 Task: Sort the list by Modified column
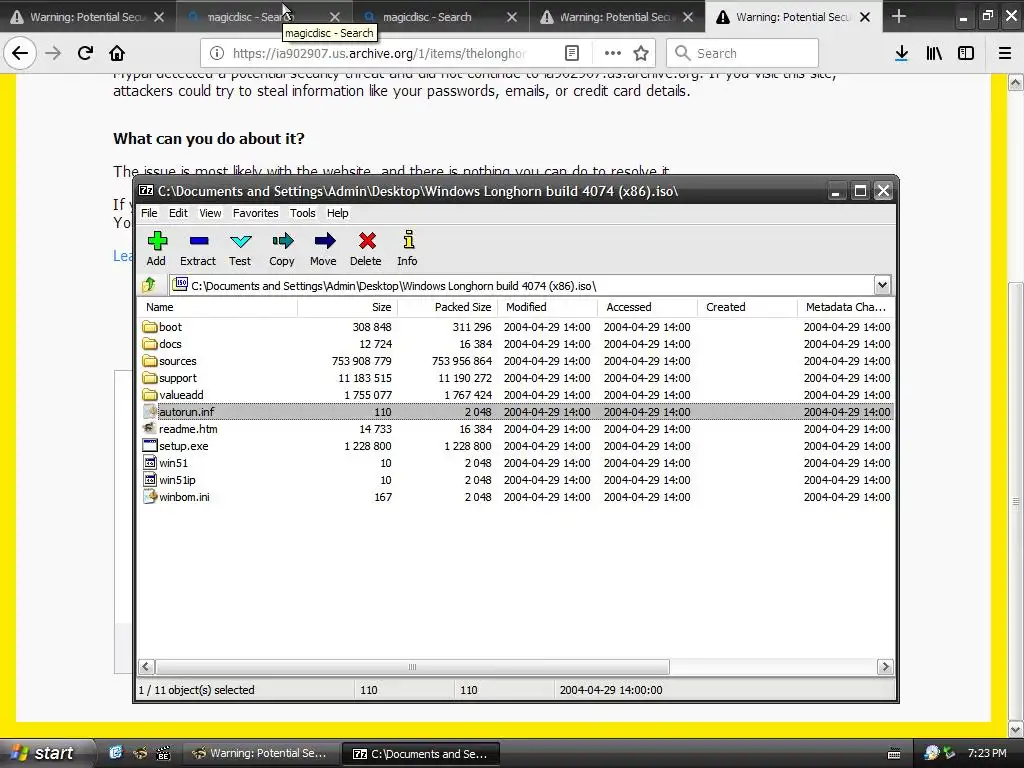coord(547,307)
